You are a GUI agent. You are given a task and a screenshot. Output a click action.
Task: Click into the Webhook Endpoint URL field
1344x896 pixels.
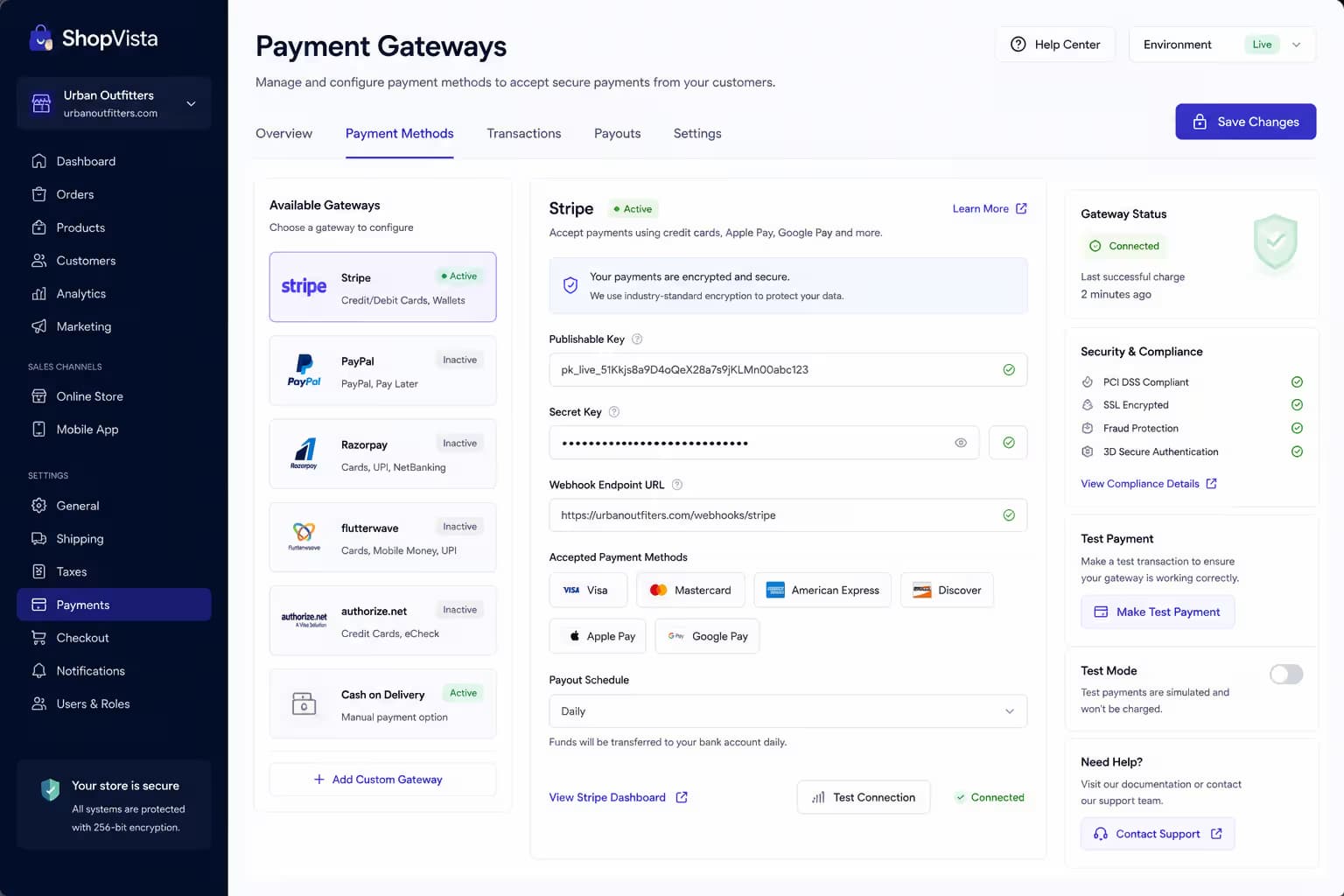point(787,515)
